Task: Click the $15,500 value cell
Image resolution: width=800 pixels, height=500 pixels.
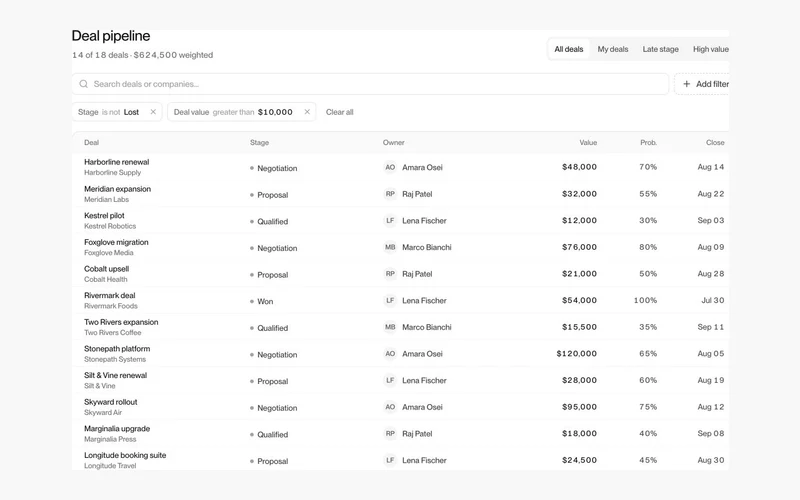Action: (579, 327)
